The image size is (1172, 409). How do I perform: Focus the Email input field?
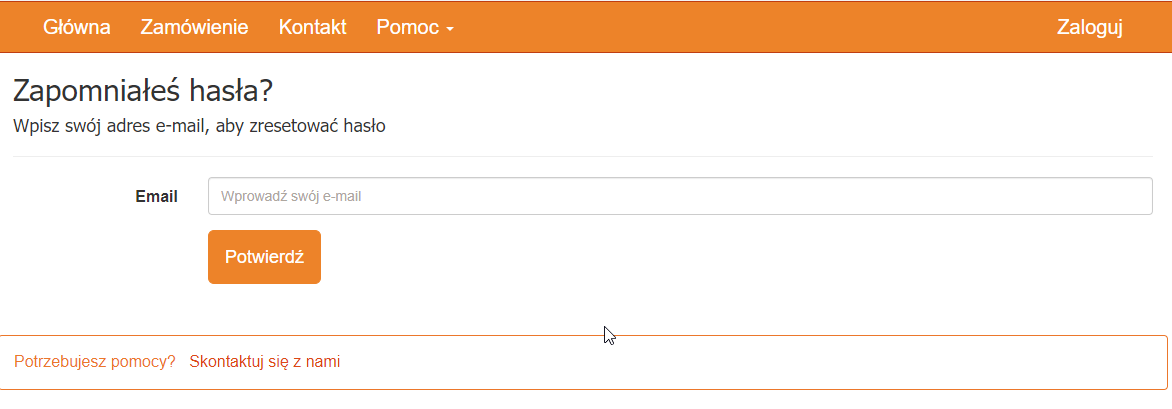tap(680, 196)
